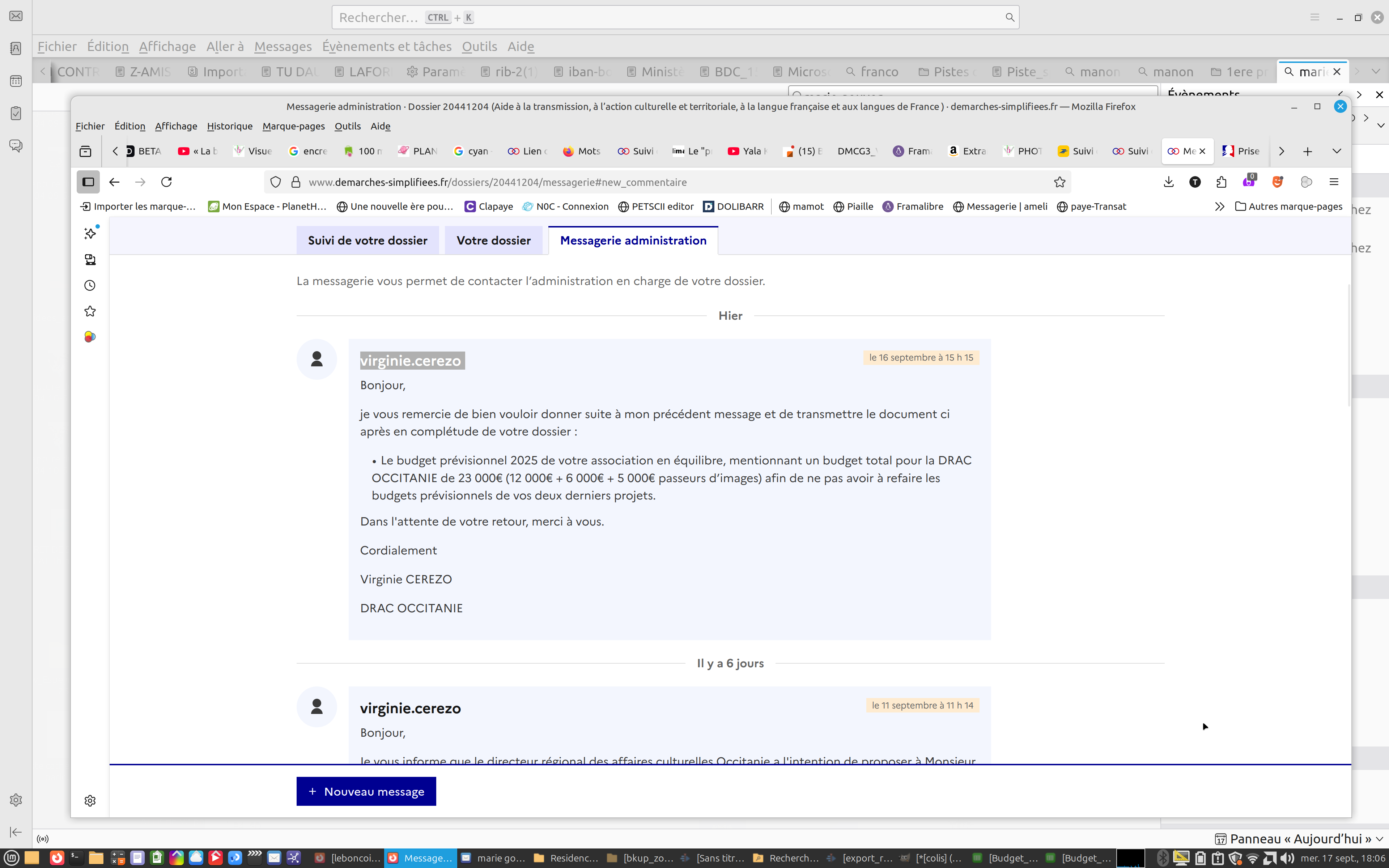The width and height of the screenshot is (1389, 868).
Task: Expand the list all tabs chevron
Action: point(1336,151)
